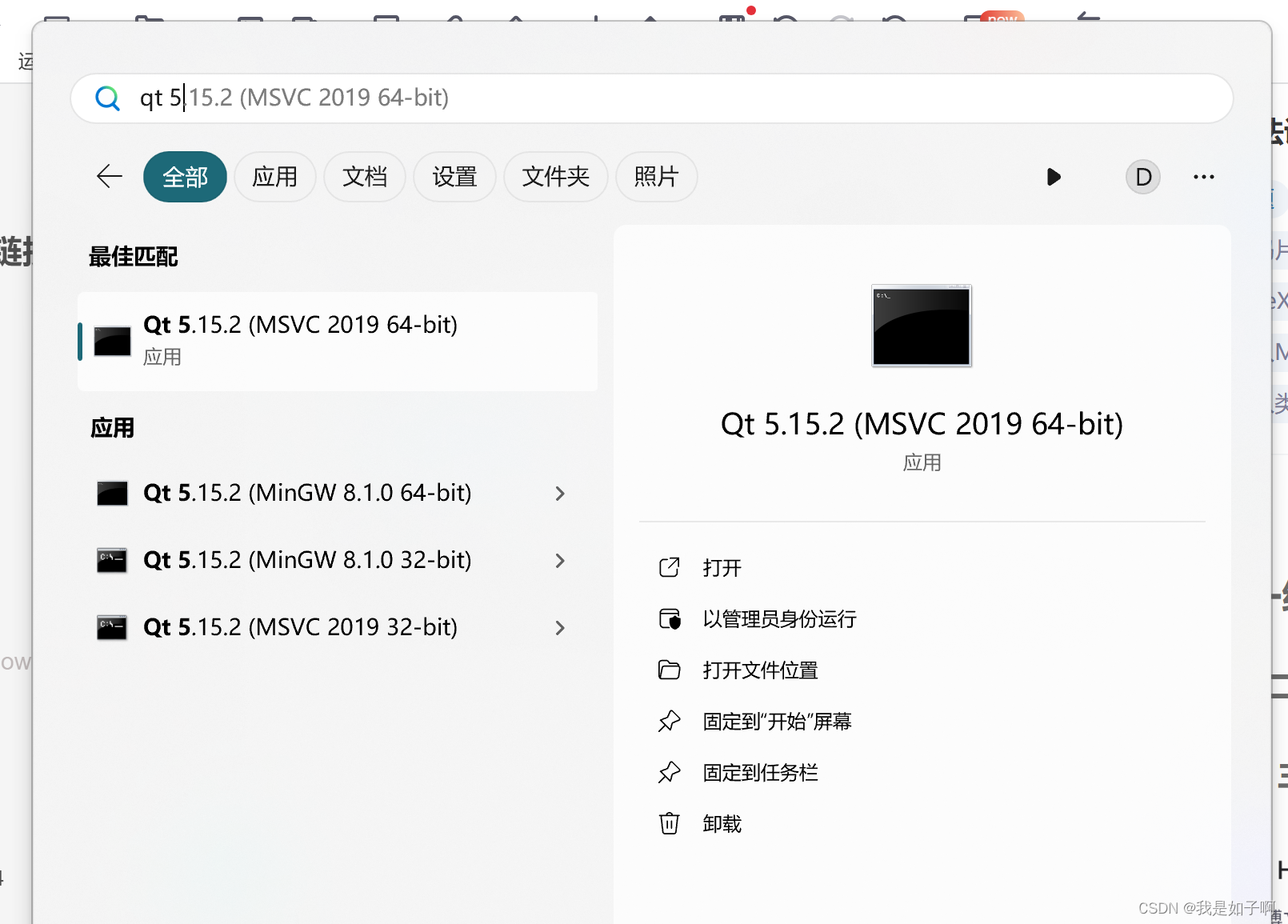1288x924 pixels.
Task: Click the app title in details pane
Action: tap(922, 424)
